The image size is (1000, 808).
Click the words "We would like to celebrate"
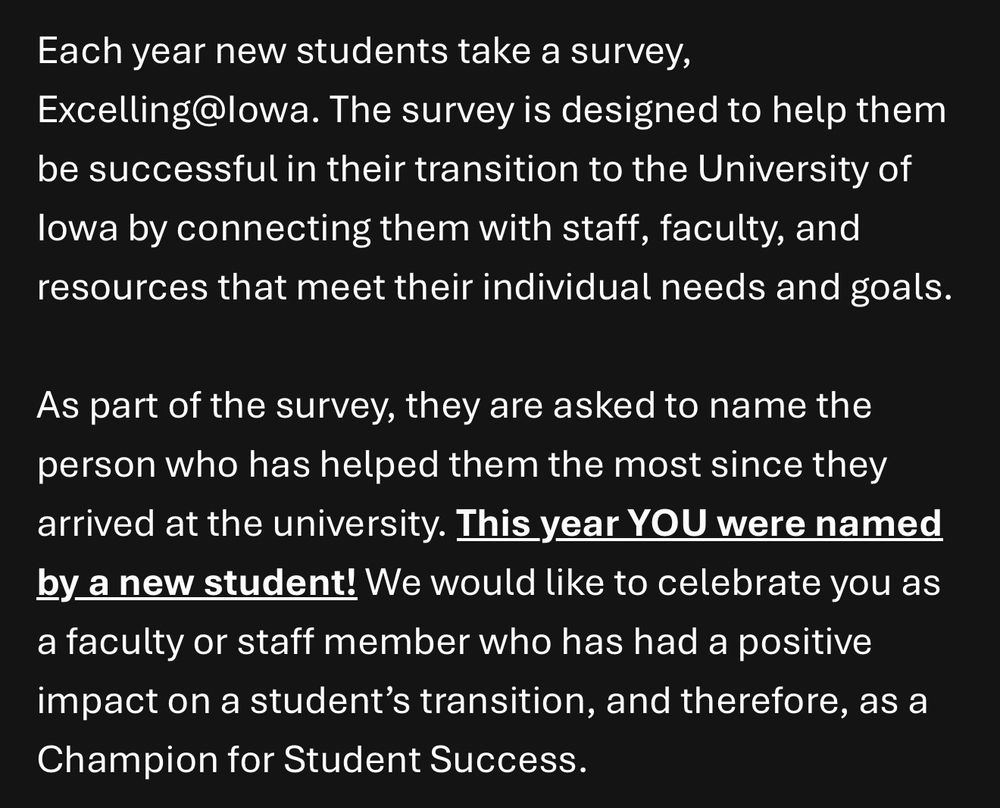click(592, 584)
